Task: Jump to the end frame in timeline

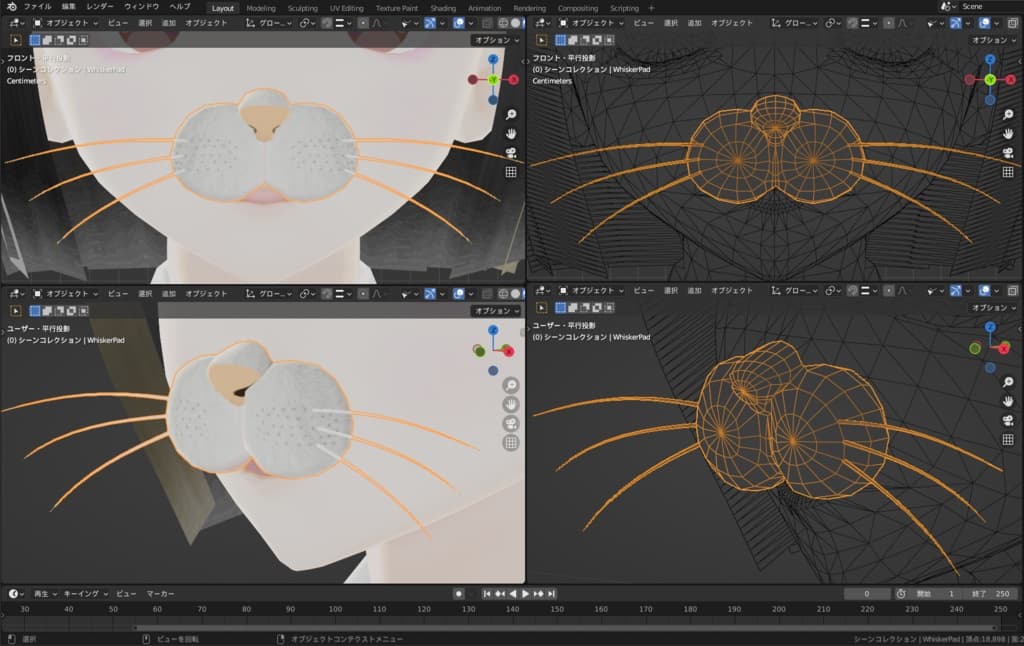Action: click(551, 593)
